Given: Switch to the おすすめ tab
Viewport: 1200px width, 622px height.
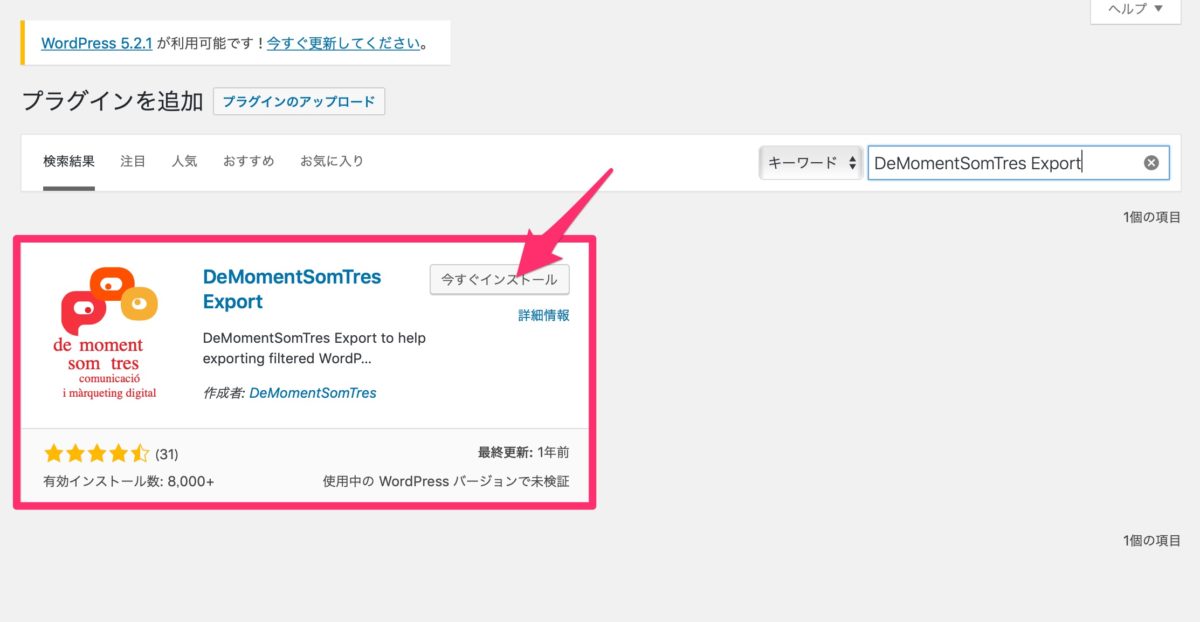Looking at the screenshot, I should pos(248,161).
